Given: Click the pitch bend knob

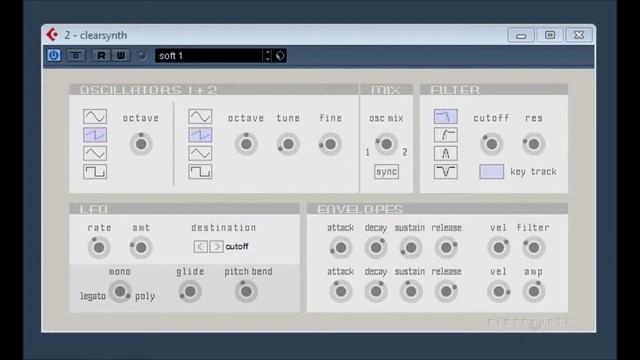Looking at the screenshot, I should pyautogui.click(x=246, y=291).
